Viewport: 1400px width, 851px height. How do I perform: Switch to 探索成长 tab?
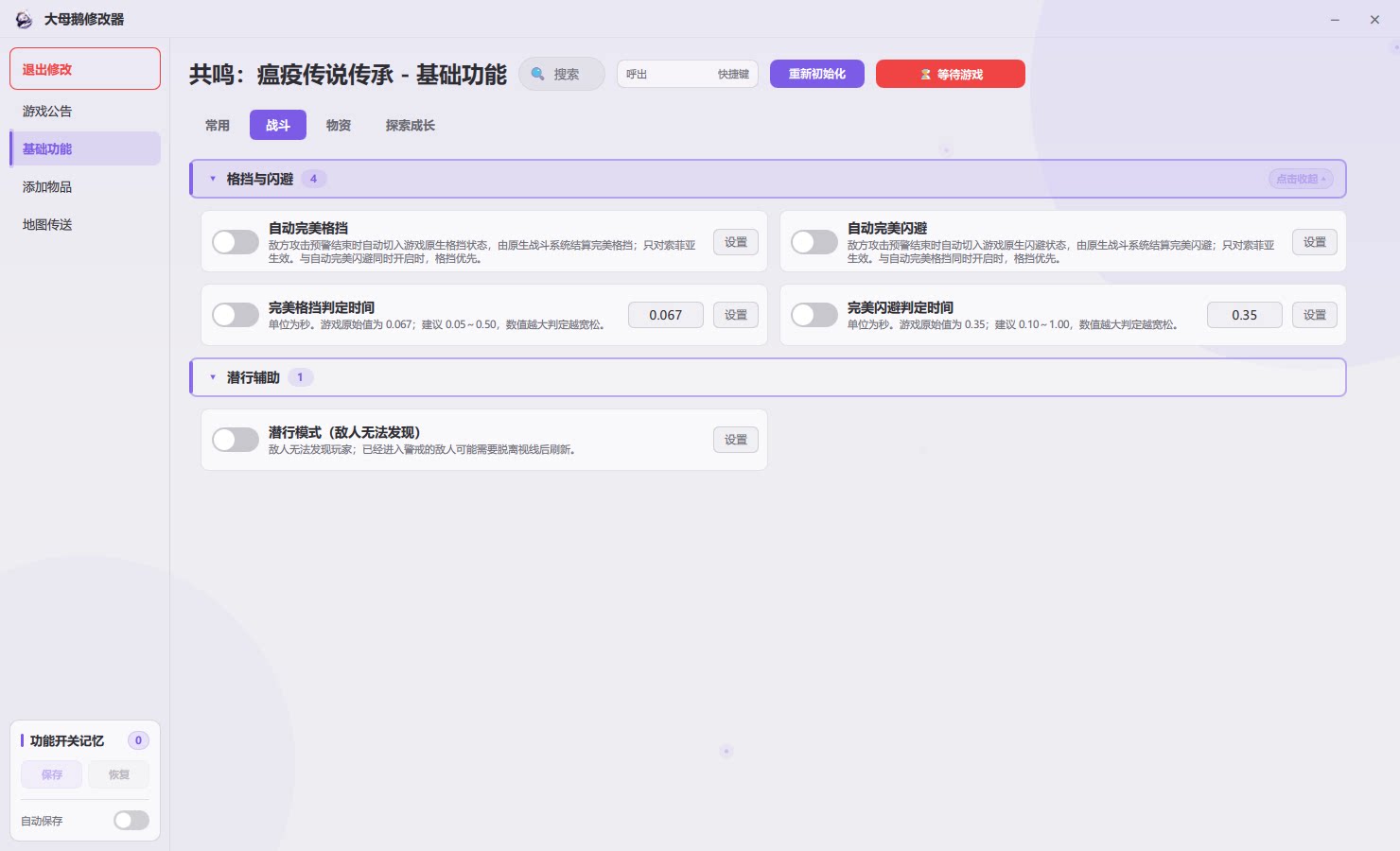[x=411, y=125]
